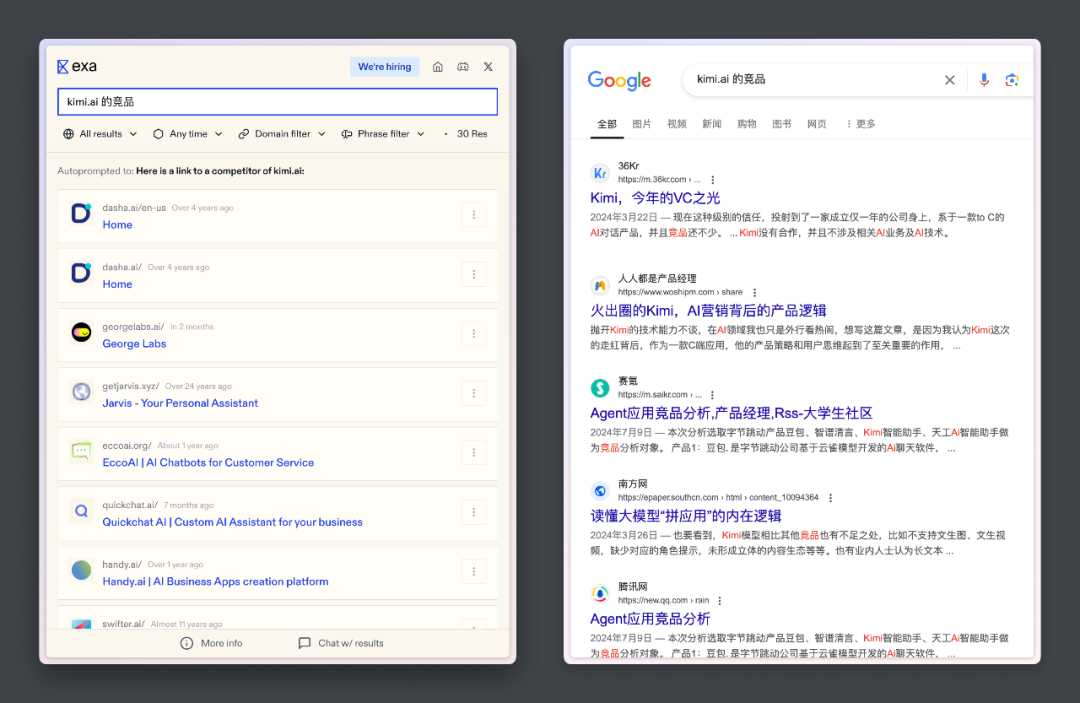Click the georgelabs.ai favicon
The image size is (1080, 703).
81,333
